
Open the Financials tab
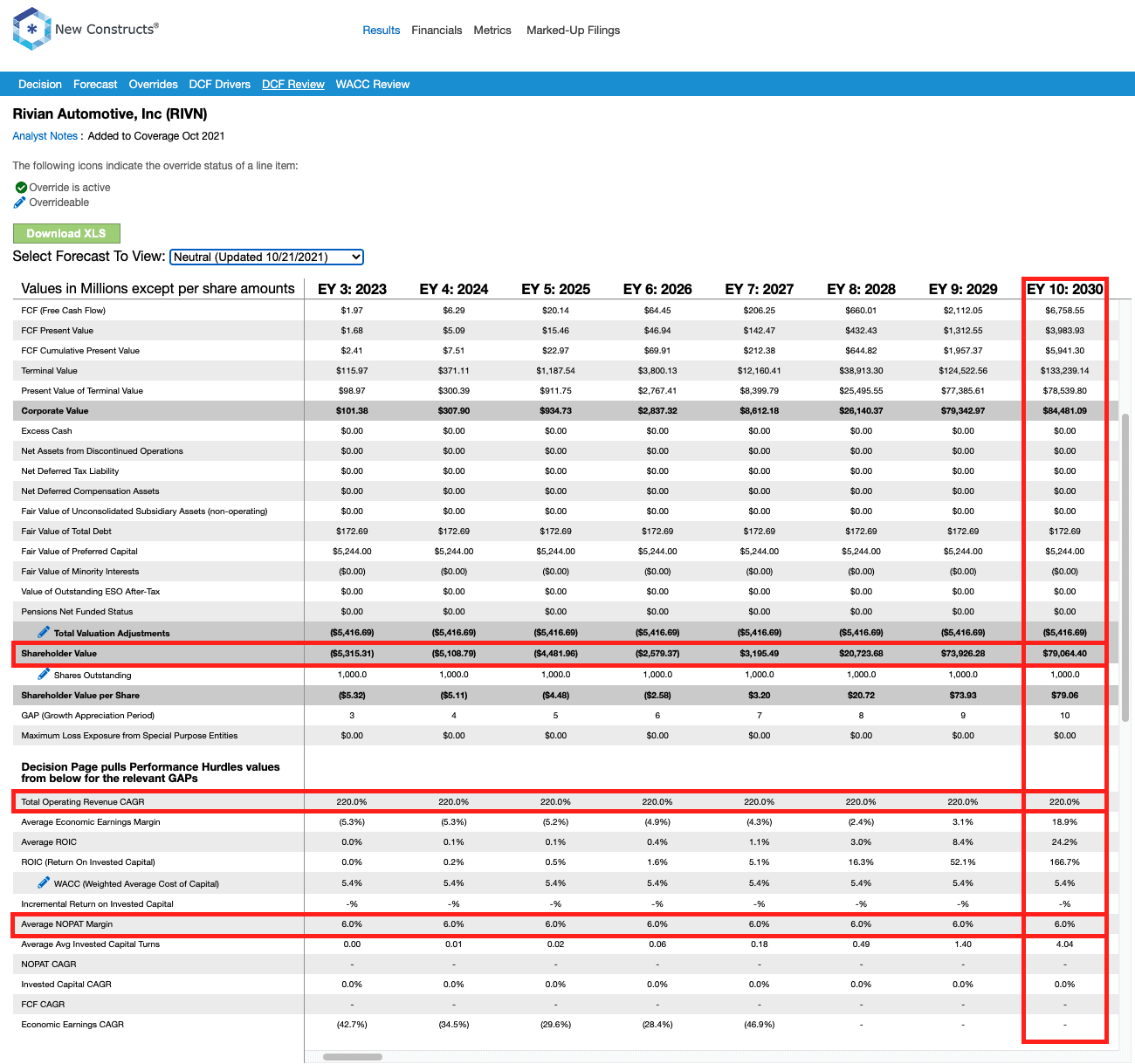coord(437,31)
